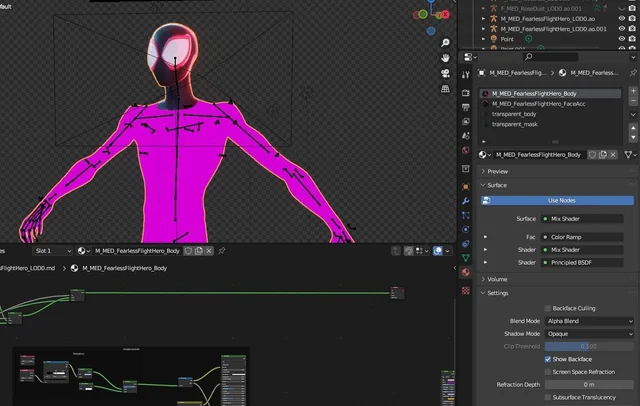
Task: Duplicate material in the properties panel
Action: (x=603, y=155)
